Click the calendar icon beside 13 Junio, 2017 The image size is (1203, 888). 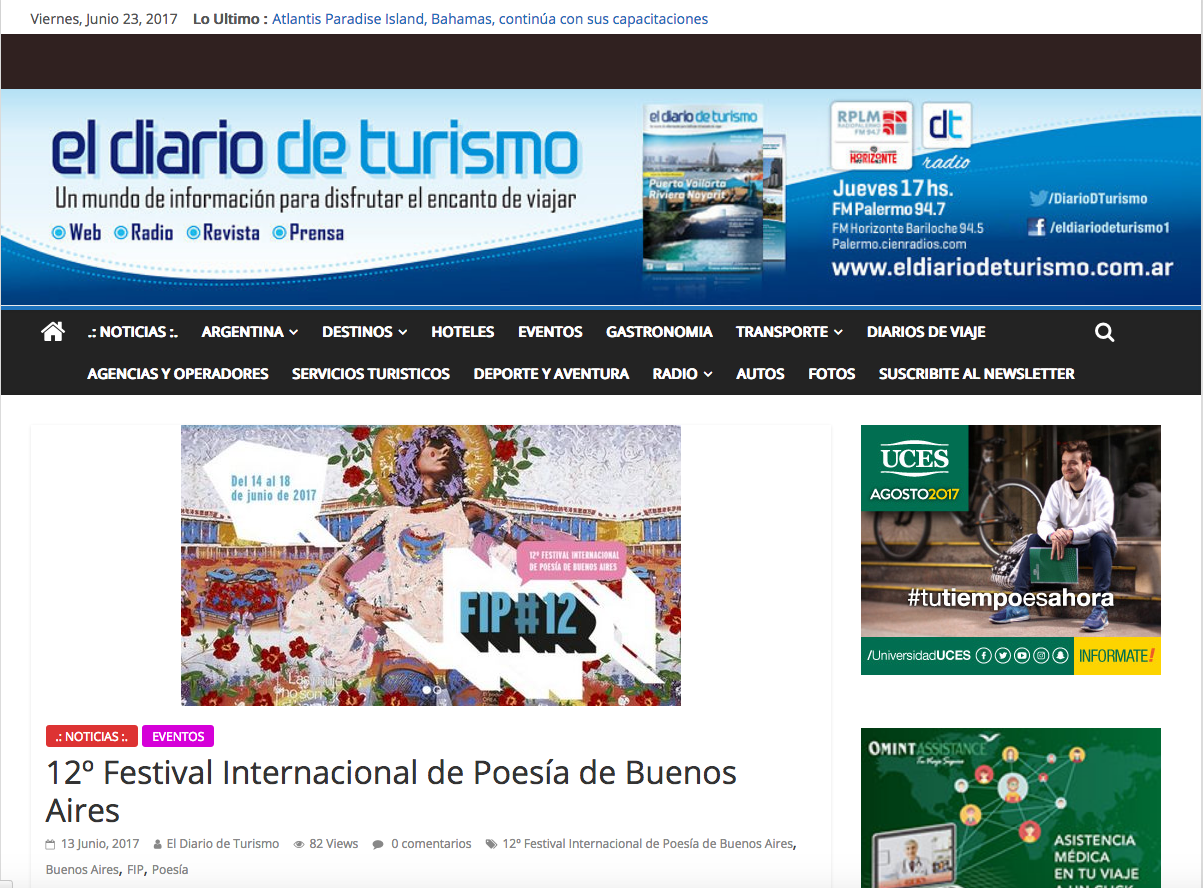[x=51, y=844]
